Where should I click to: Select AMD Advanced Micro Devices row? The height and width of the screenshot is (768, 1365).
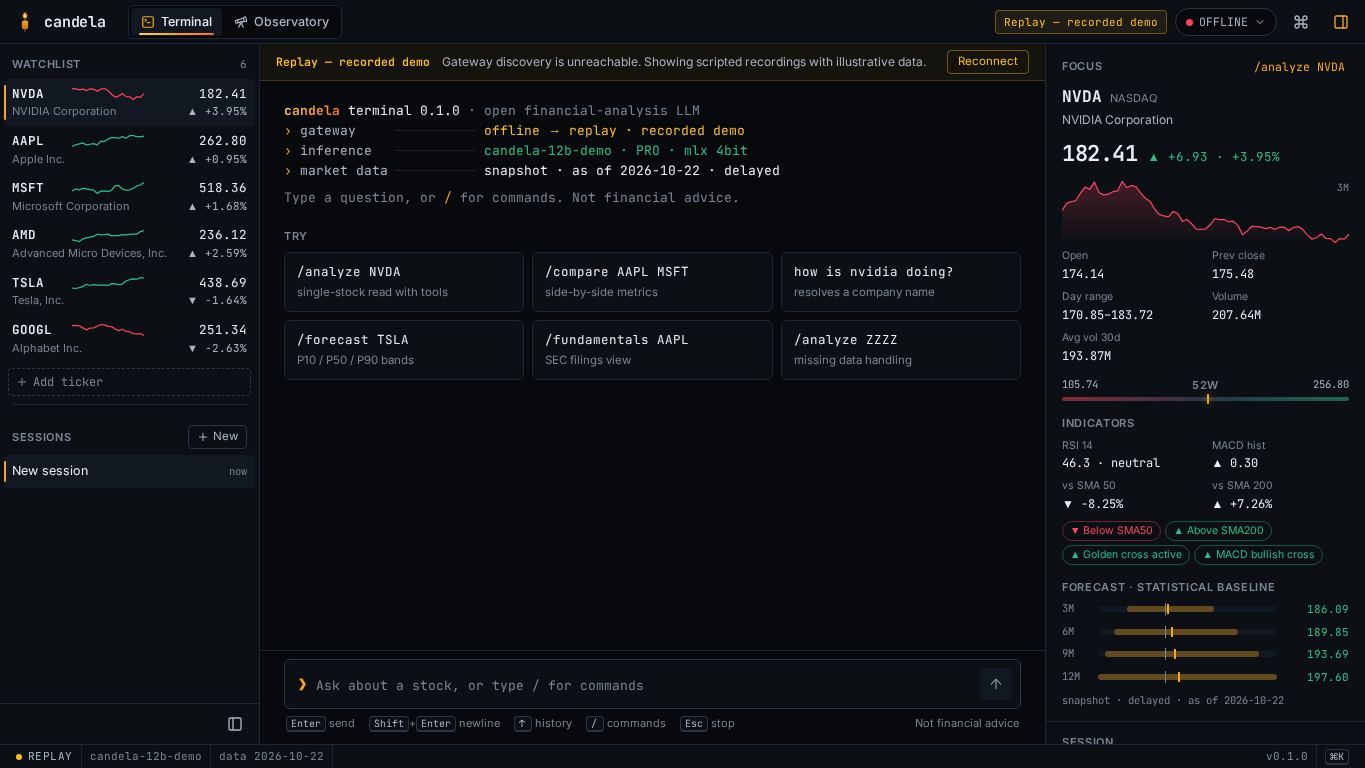[129, 243]
